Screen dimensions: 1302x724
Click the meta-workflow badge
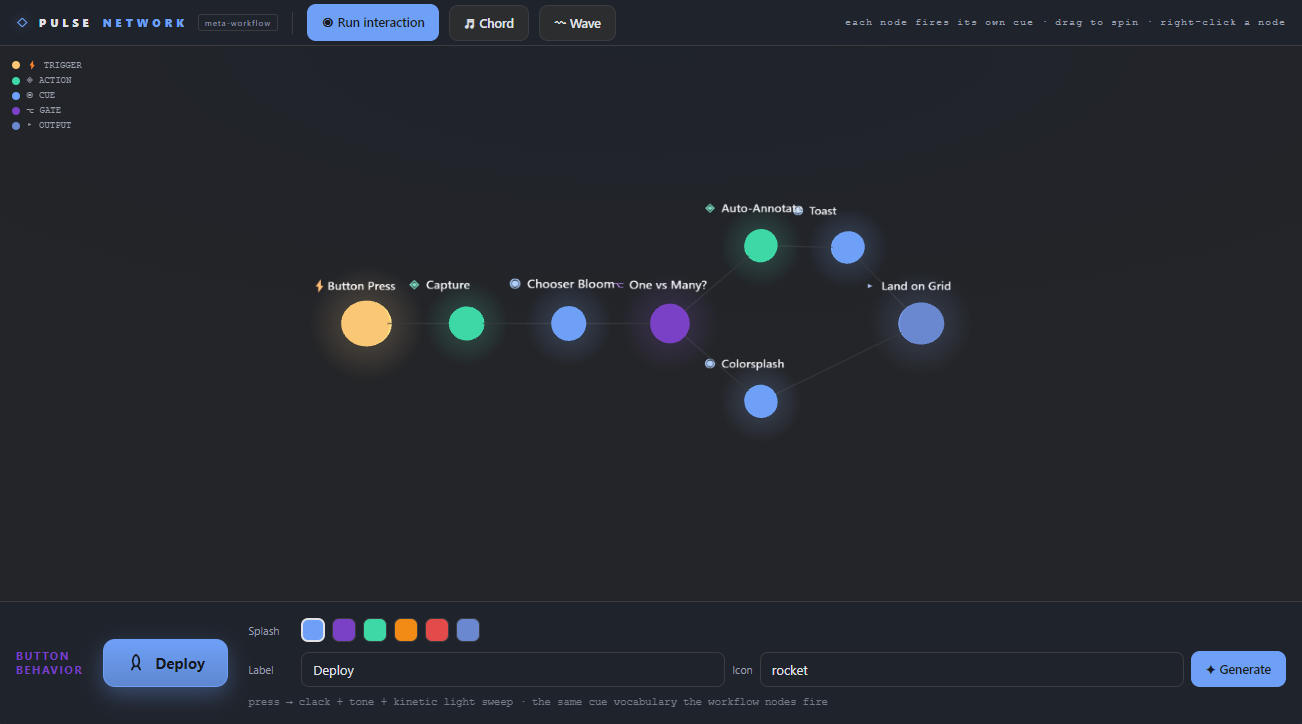[238, 23]
